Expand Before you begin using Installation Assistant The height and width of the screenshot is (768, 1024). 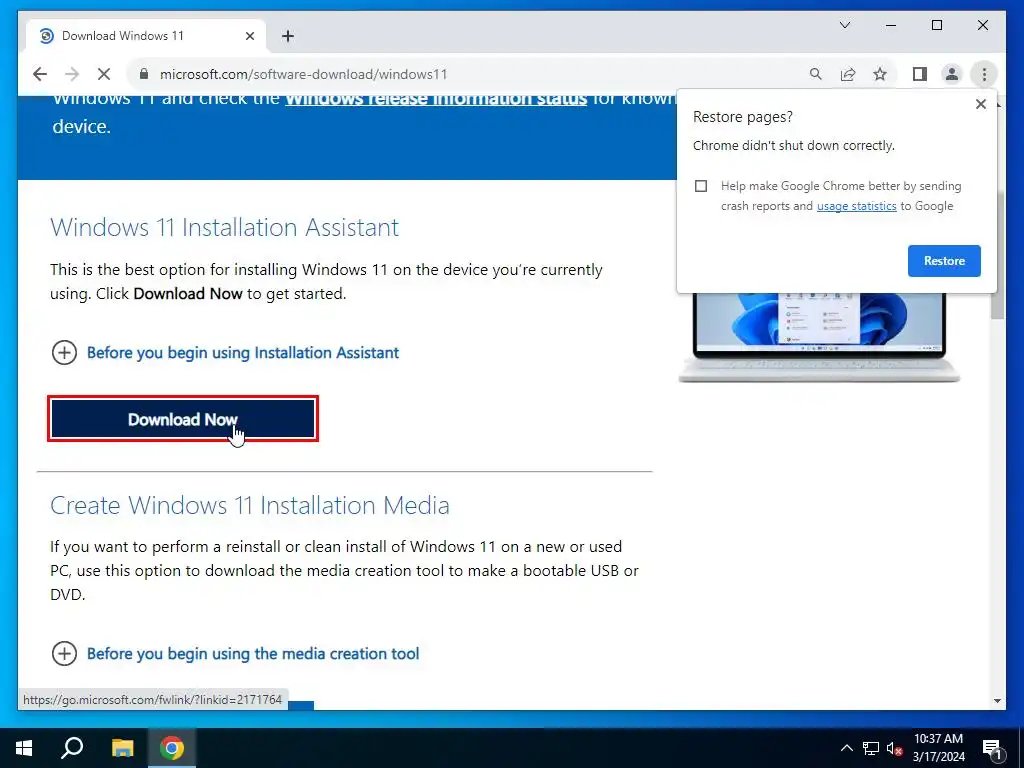click(225, 353)
